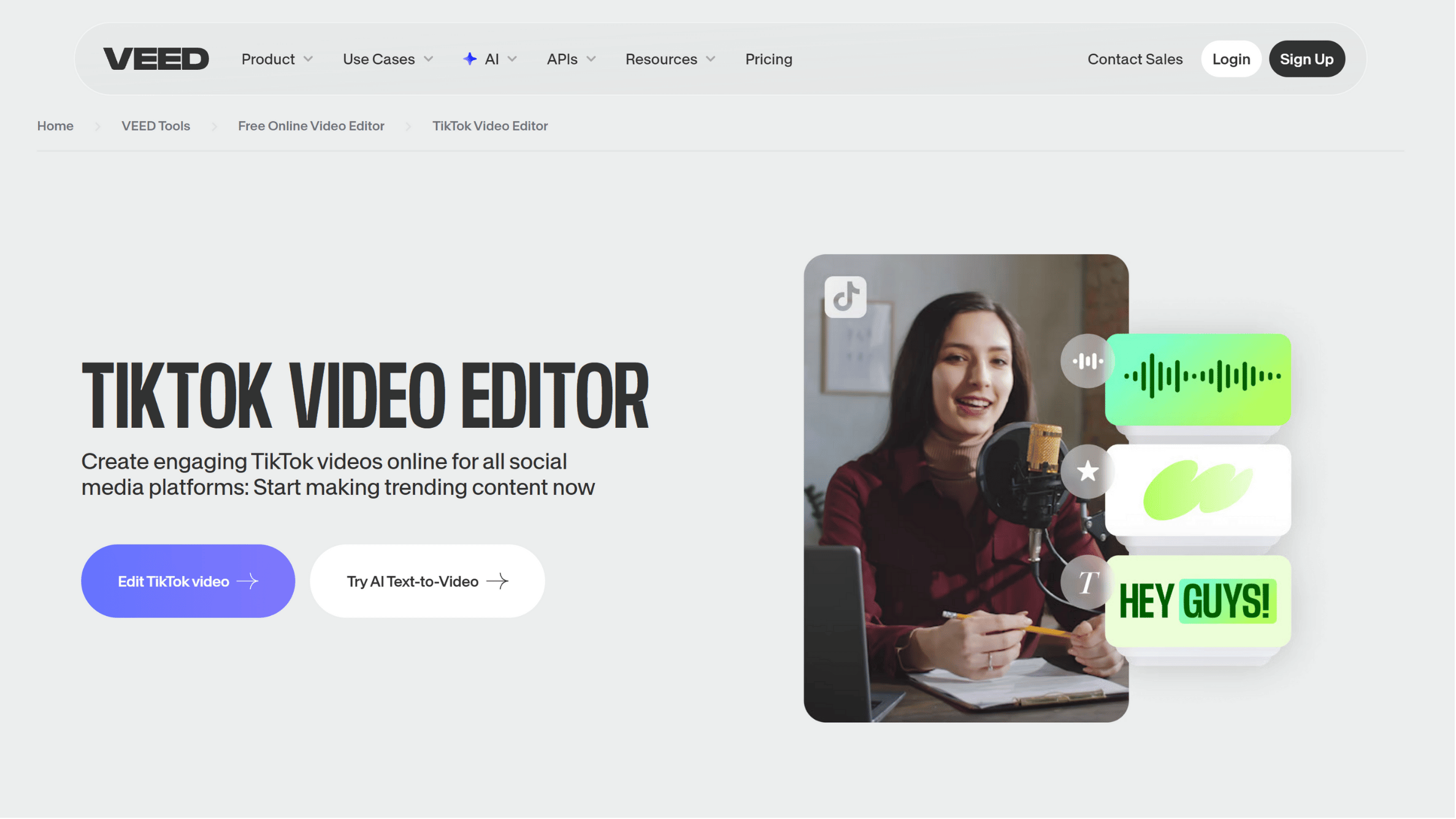Click the VEED logo
This screenshot has height=819, width=1456.
point(156,59)
